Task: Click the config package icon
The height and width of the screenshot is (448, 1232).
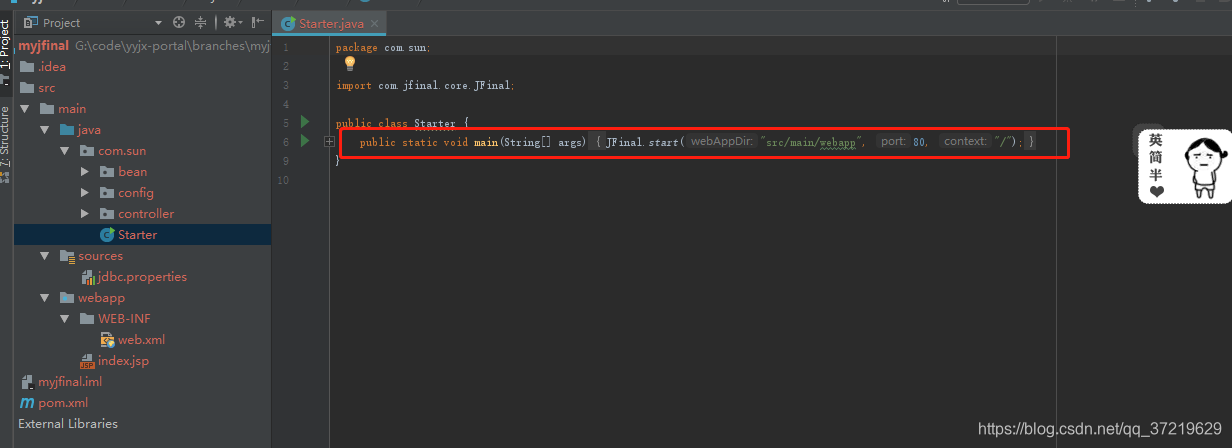Action: (x=107, y=192)
